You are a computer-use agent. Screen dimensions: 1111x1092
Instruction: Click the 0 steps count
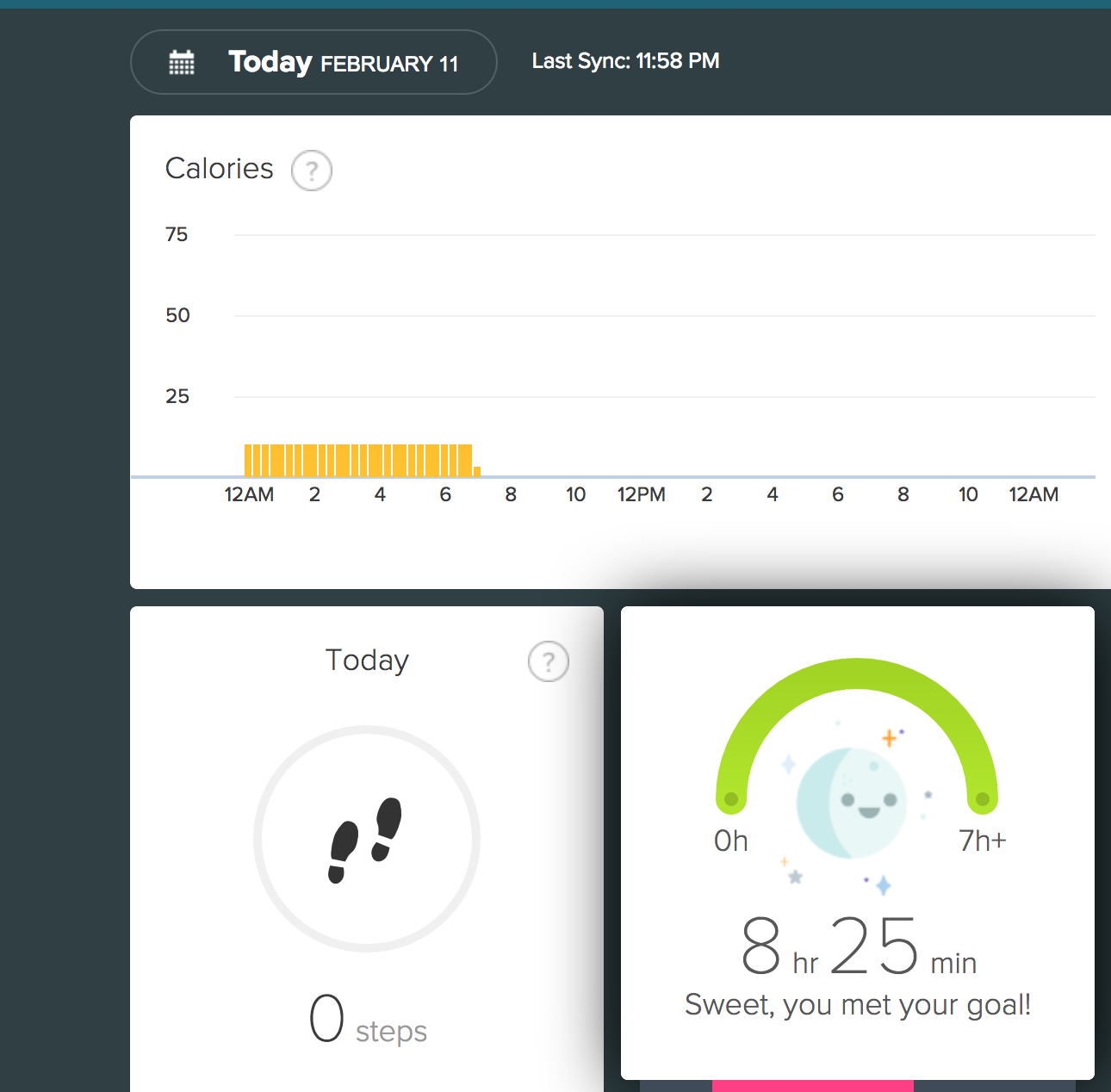(x=368, y=1018)
